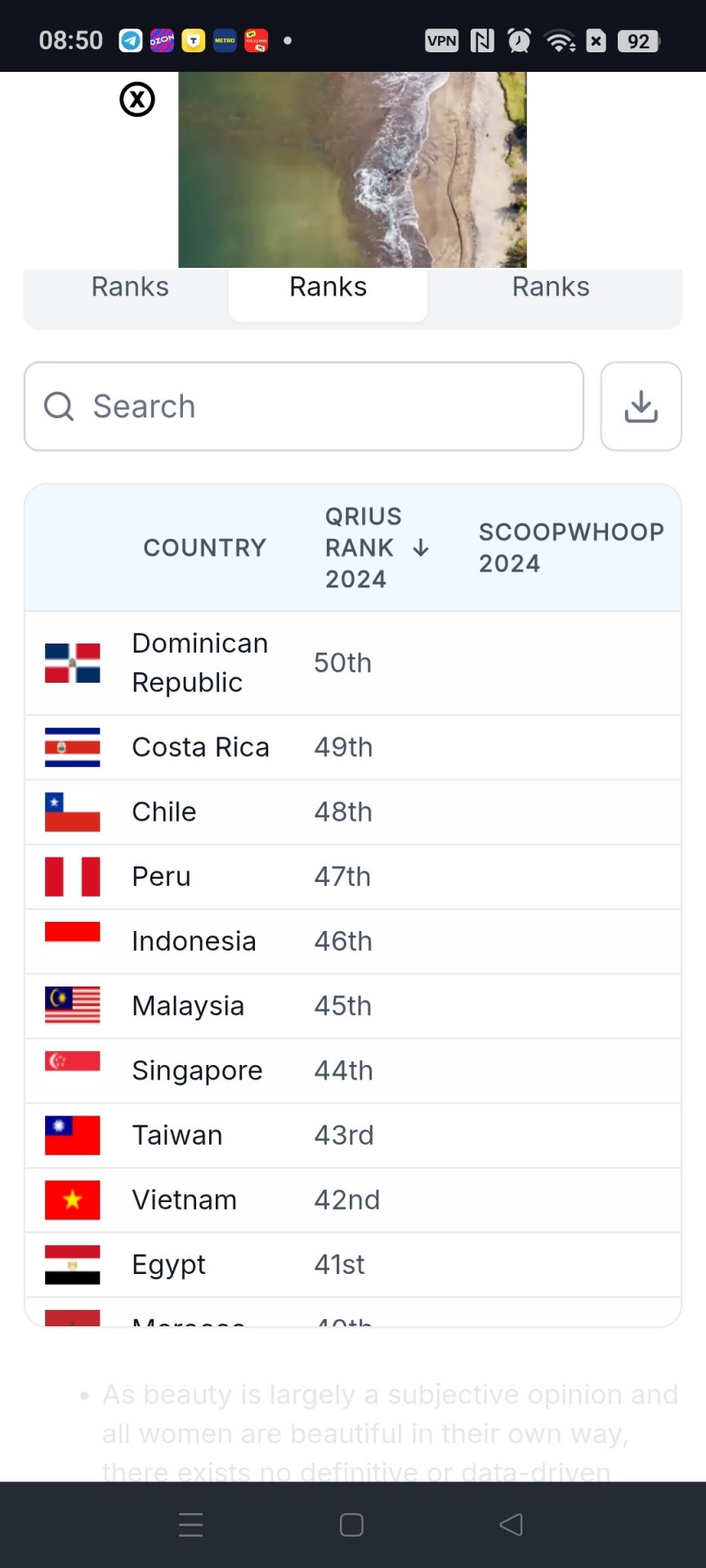Open the beach advertisement image
This screenshot has height=1568, width=706.
tap(352, 170)
